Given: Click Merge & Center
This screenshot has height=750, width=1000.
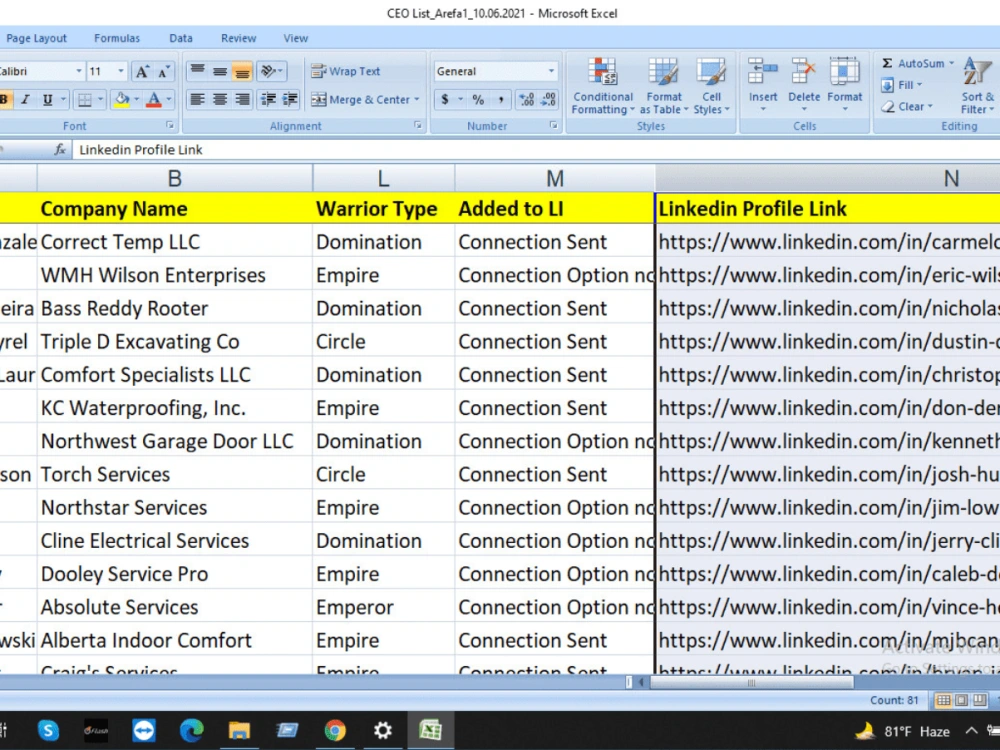Looking at the screenshot, I should 361,99.
